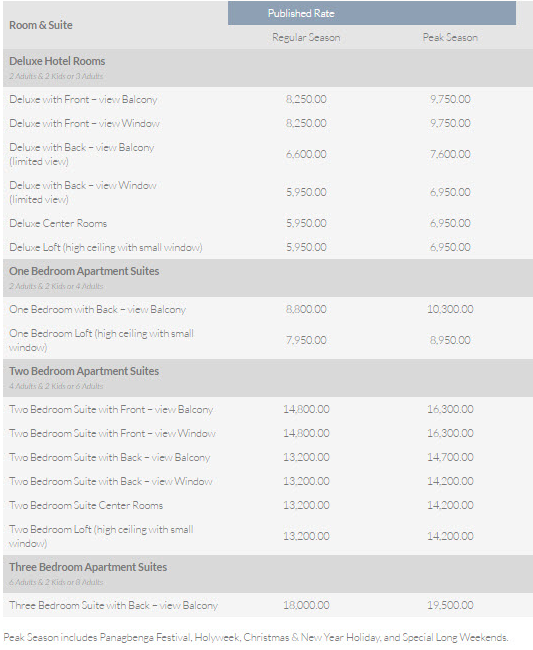Image resolution: width=533 pixels, height=650 pixels.
Task: Click the 10,300.00 peak season rate
Action: [450, 309]
